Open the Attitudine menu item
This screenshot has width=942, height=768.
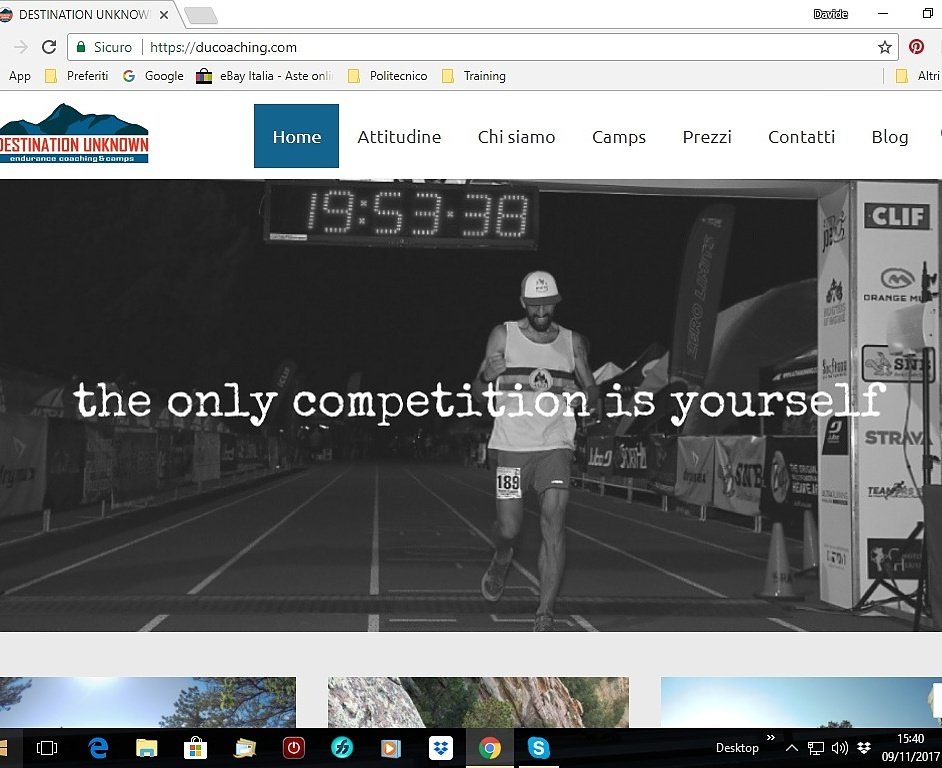399,137
